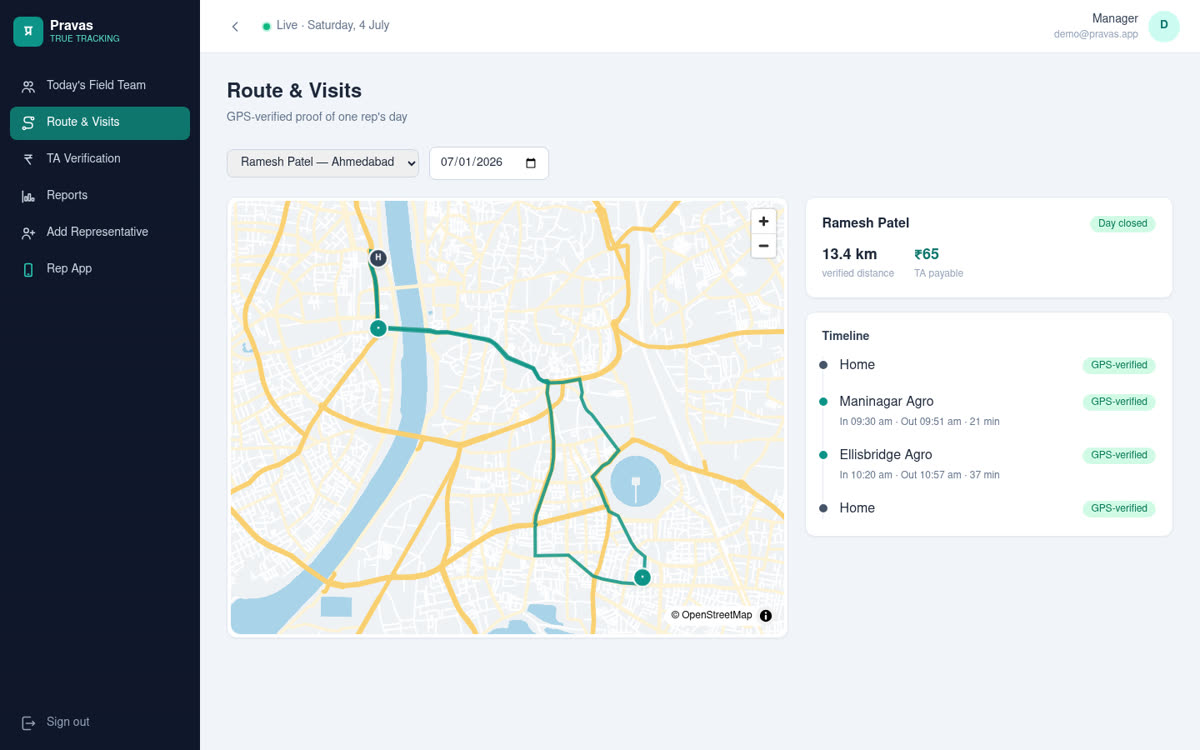
Task: Open Ramesh Patel — Ahmedabad rep dropdown
Action: 323,163
